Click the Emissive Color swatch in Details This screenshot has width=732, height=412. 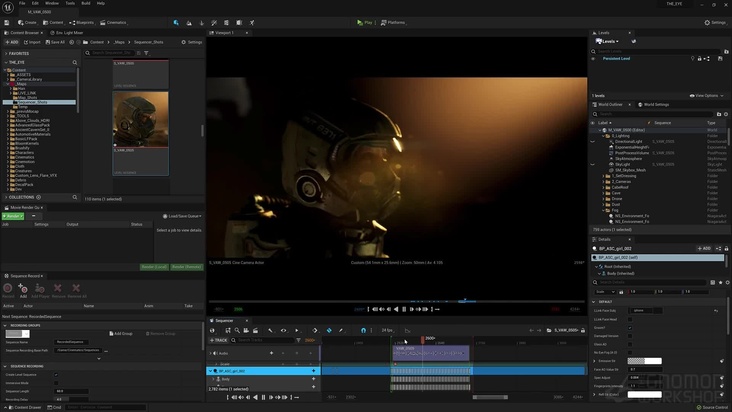(643, 361)
